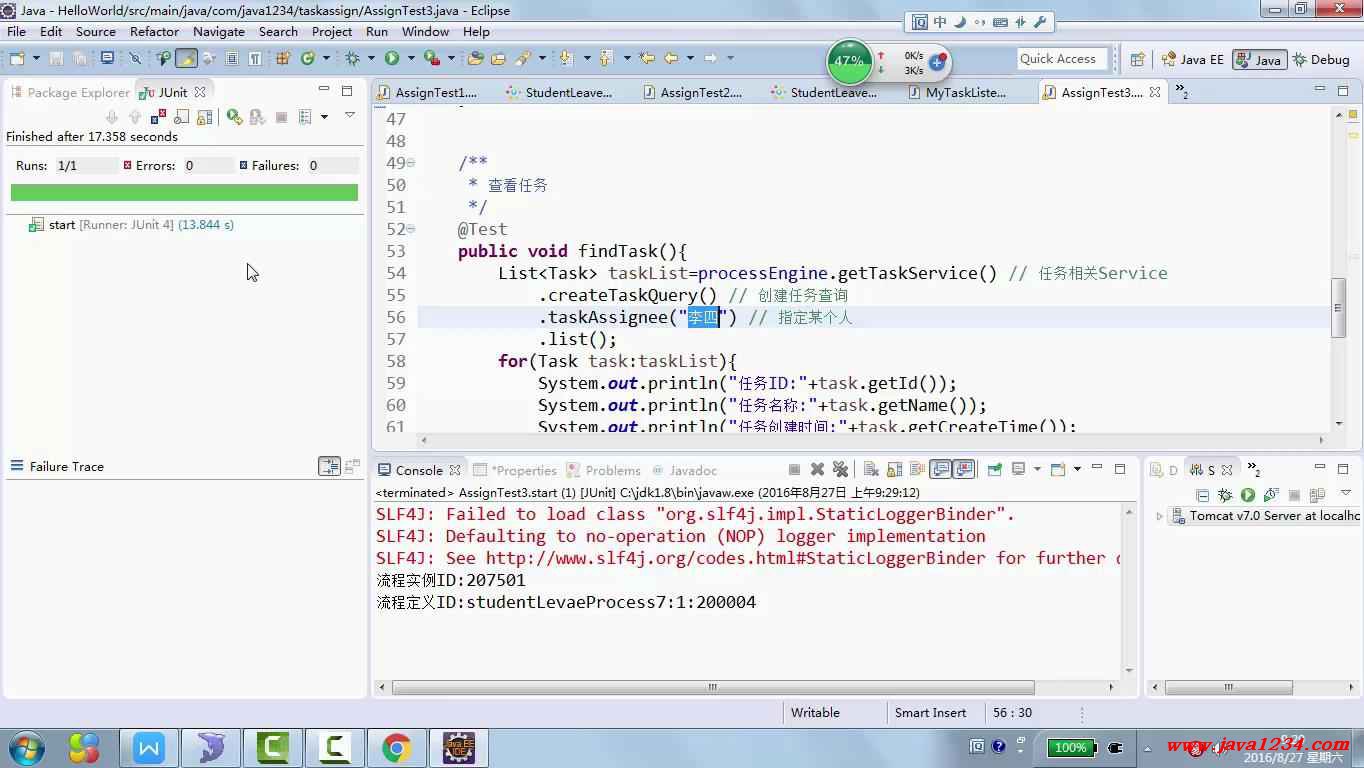Toggle Pin Console
The width and height of the screenshot is (1364, 768).
click(994, 469)
